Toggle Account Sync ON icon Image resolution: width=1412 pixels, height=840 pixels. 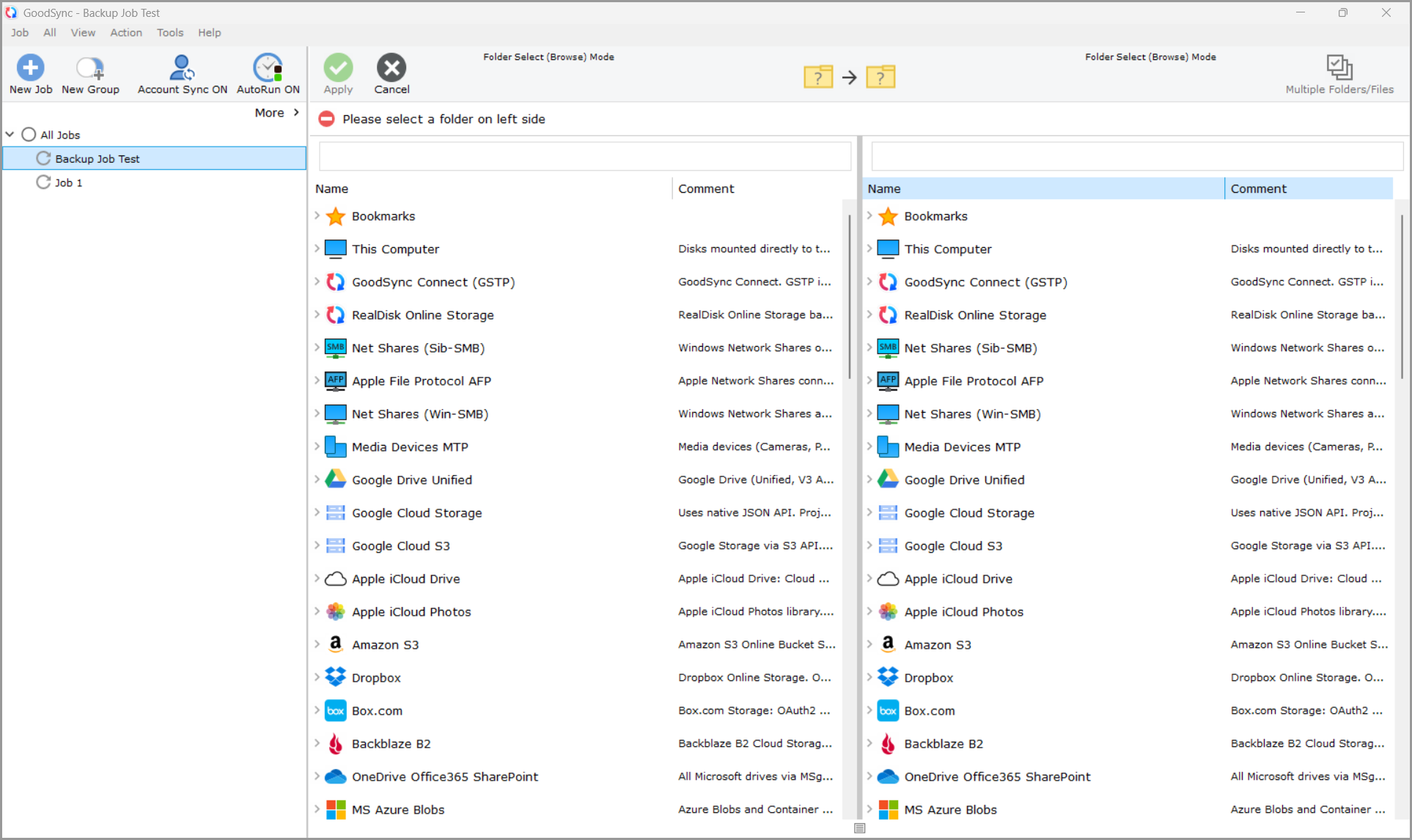182,67
